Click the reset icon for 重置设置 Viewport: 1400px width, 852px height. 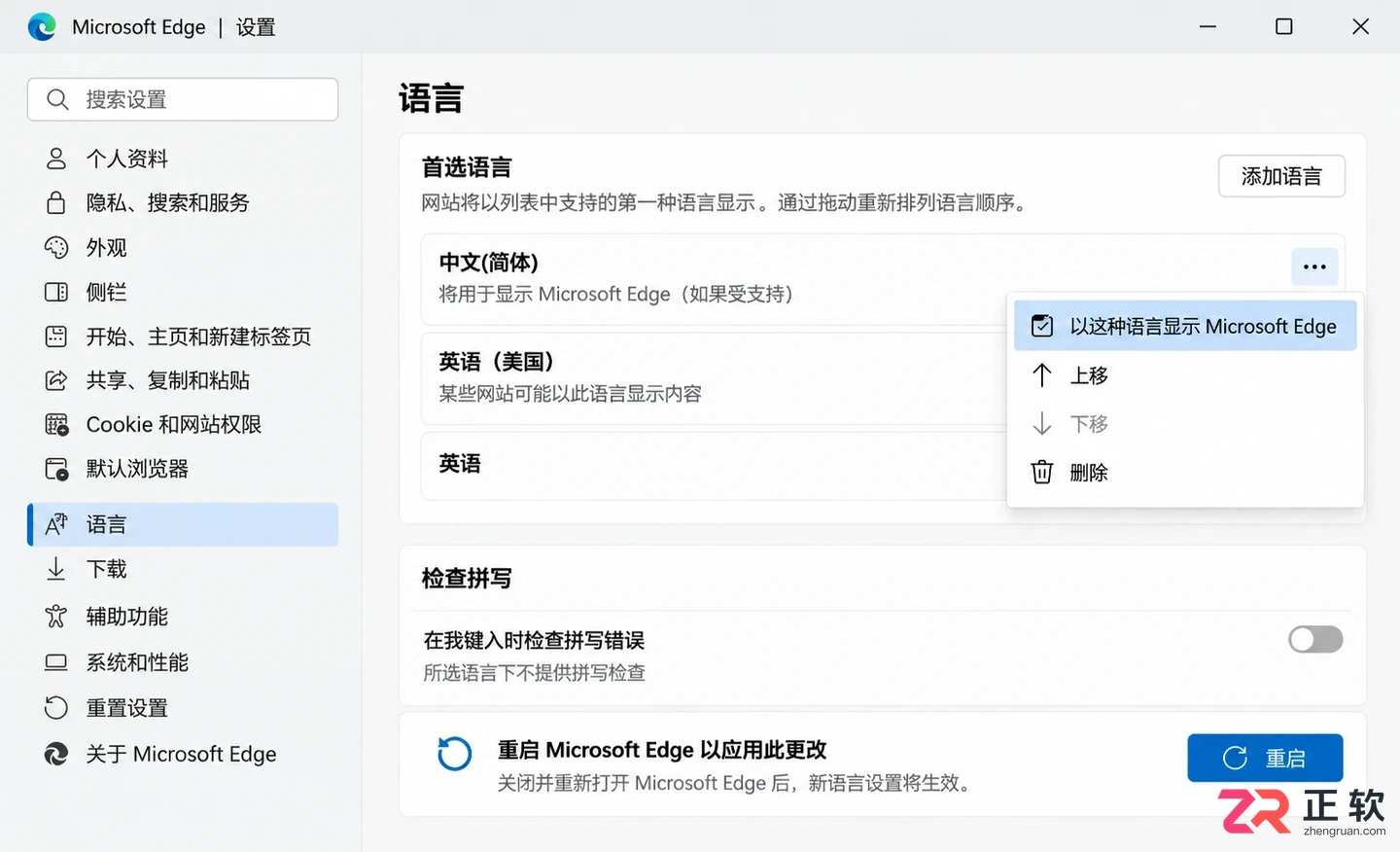56,707
